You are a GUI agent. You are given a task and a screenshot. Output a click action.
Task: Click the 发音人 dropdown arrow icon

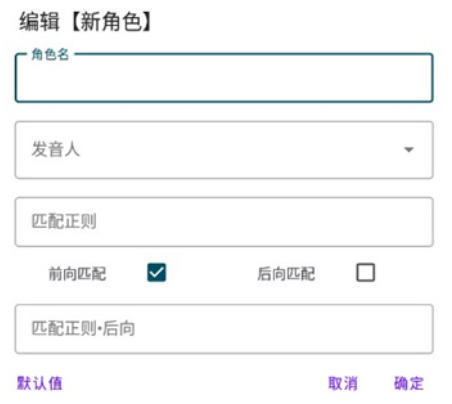tap(409, 150)
